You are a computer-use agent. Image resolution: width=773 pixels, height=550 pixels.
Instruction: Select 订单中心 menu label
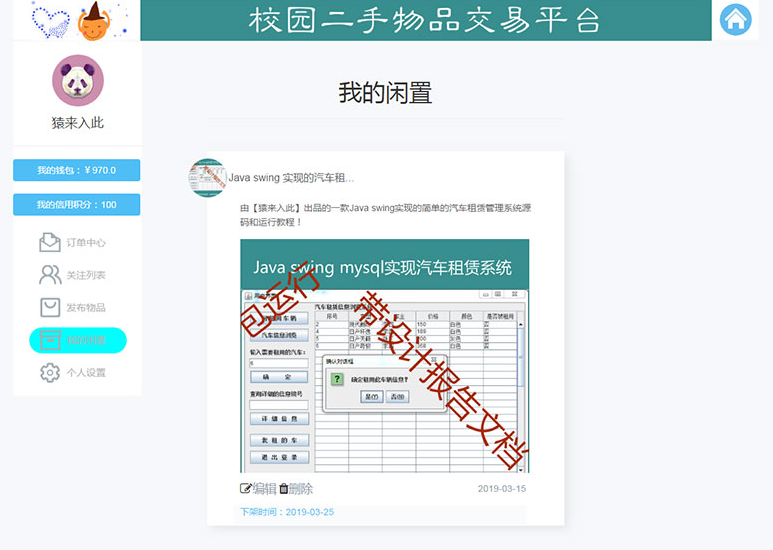point(86,242)
